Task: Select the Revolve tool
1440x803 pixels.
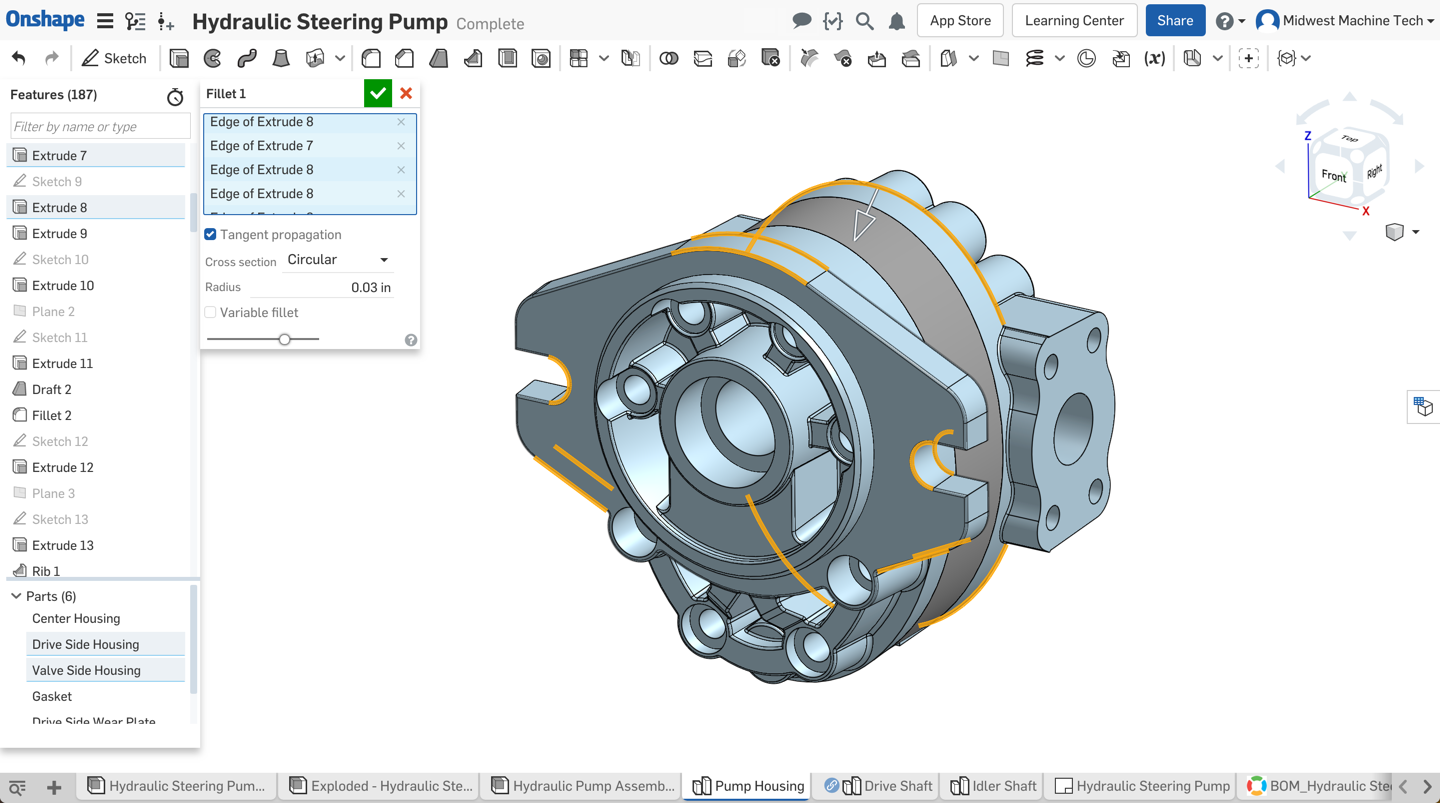Action: pyautogui.click(x=213, y=58)
